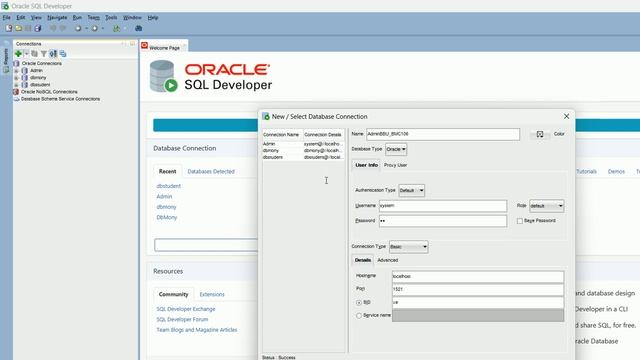This screenshot has width=640, height=360.
Task: Click the connection Name input field
Action: point(443,134)
